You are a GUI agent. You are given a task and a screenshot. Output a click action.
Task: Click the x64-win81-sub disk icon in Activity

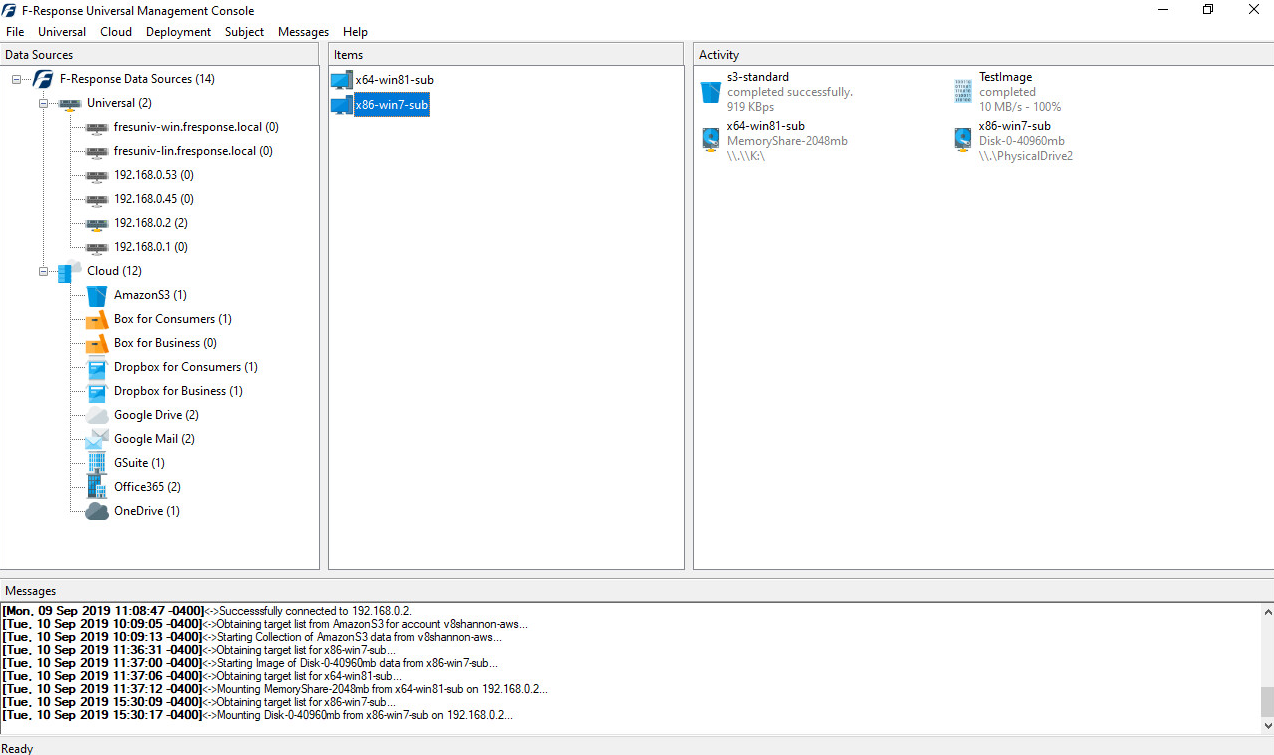[x=710, y=141]
